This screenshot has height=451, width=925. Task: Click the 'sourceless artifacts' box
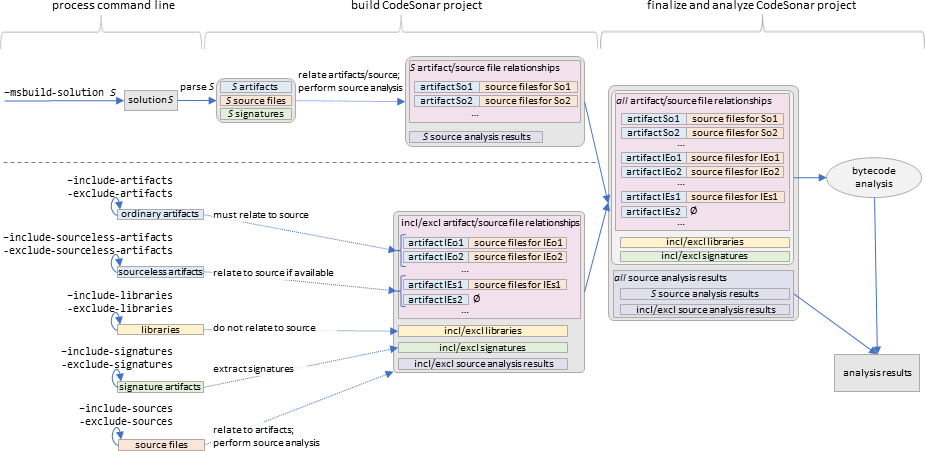[160, 272]
